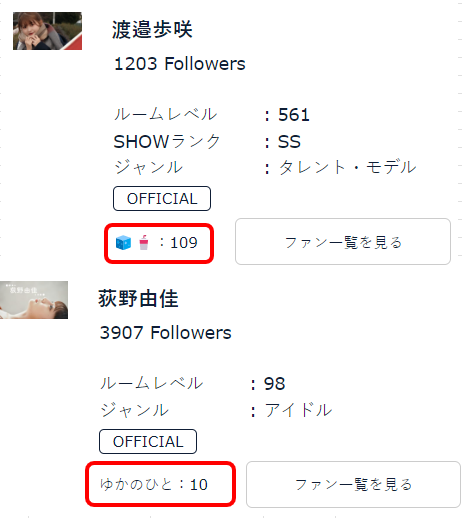
Task: Click the pink drink cup icon
Action: coord(144,242)
